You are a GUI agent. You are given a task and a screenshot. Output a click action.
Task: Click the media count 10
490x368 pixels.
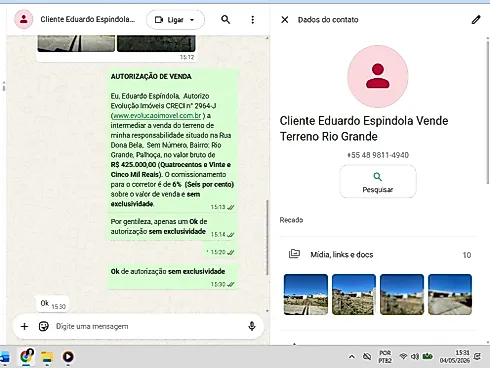(x=467, y=255)
